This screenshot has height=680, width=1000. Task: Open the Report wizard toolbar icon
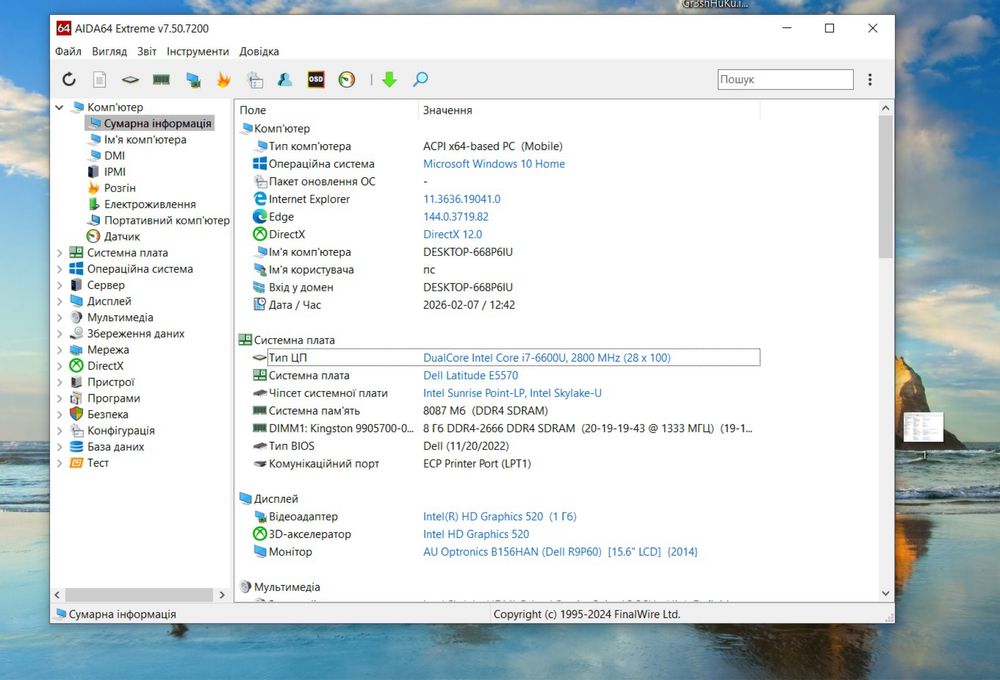point(255,80)
